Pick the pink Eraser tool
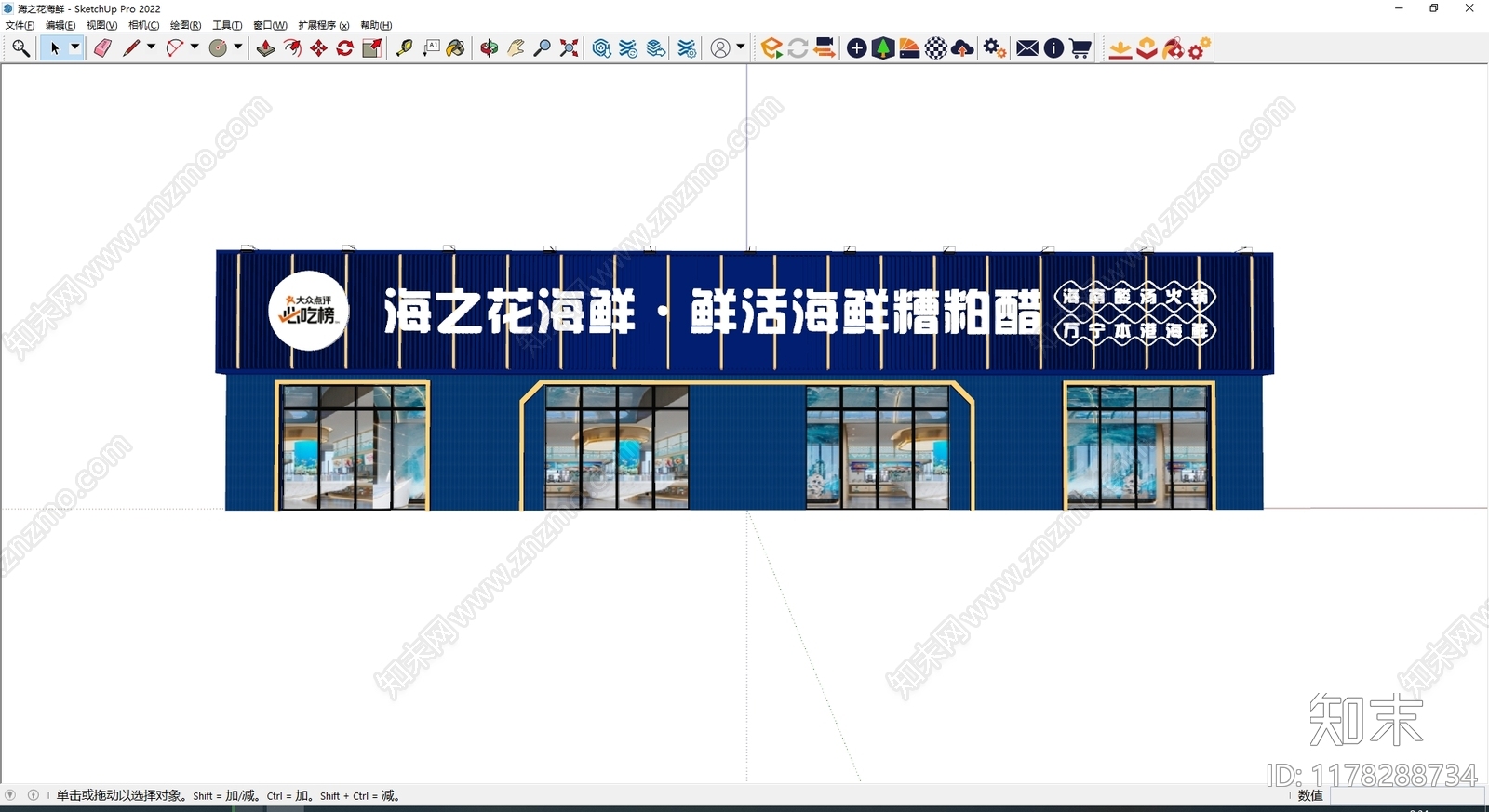 pyautogui.click(x=102, y=48)
